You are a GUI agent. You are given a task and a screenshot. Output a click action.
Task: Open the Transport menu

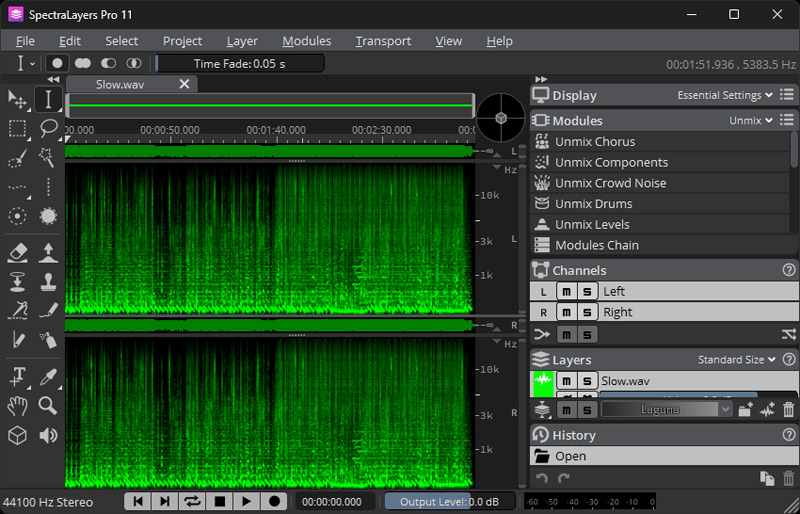(383, 41)
